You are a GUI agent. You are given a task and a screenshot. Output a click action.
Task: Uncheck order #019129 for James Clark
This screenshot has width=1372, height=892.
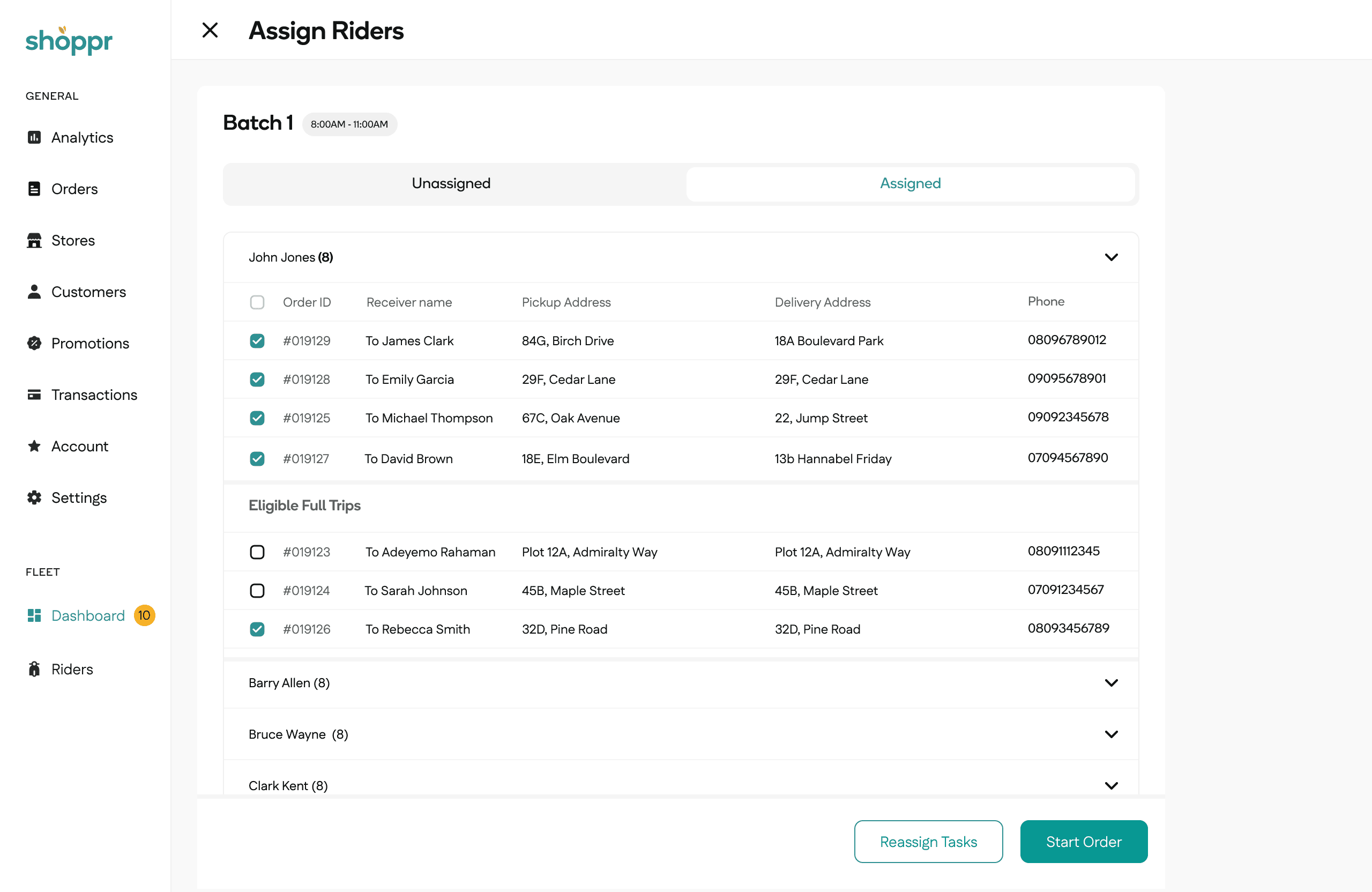click(x=257, y=341)
